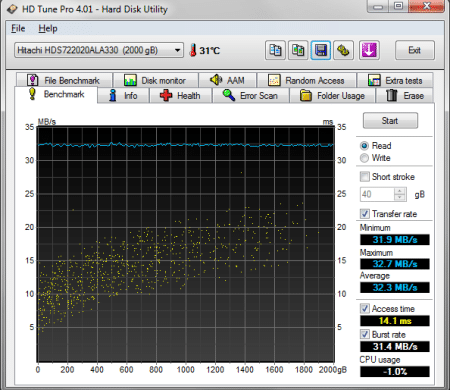Viewport: 450px width, 390px height.
Task: Select the Write radio button
Action: [364, 158]
